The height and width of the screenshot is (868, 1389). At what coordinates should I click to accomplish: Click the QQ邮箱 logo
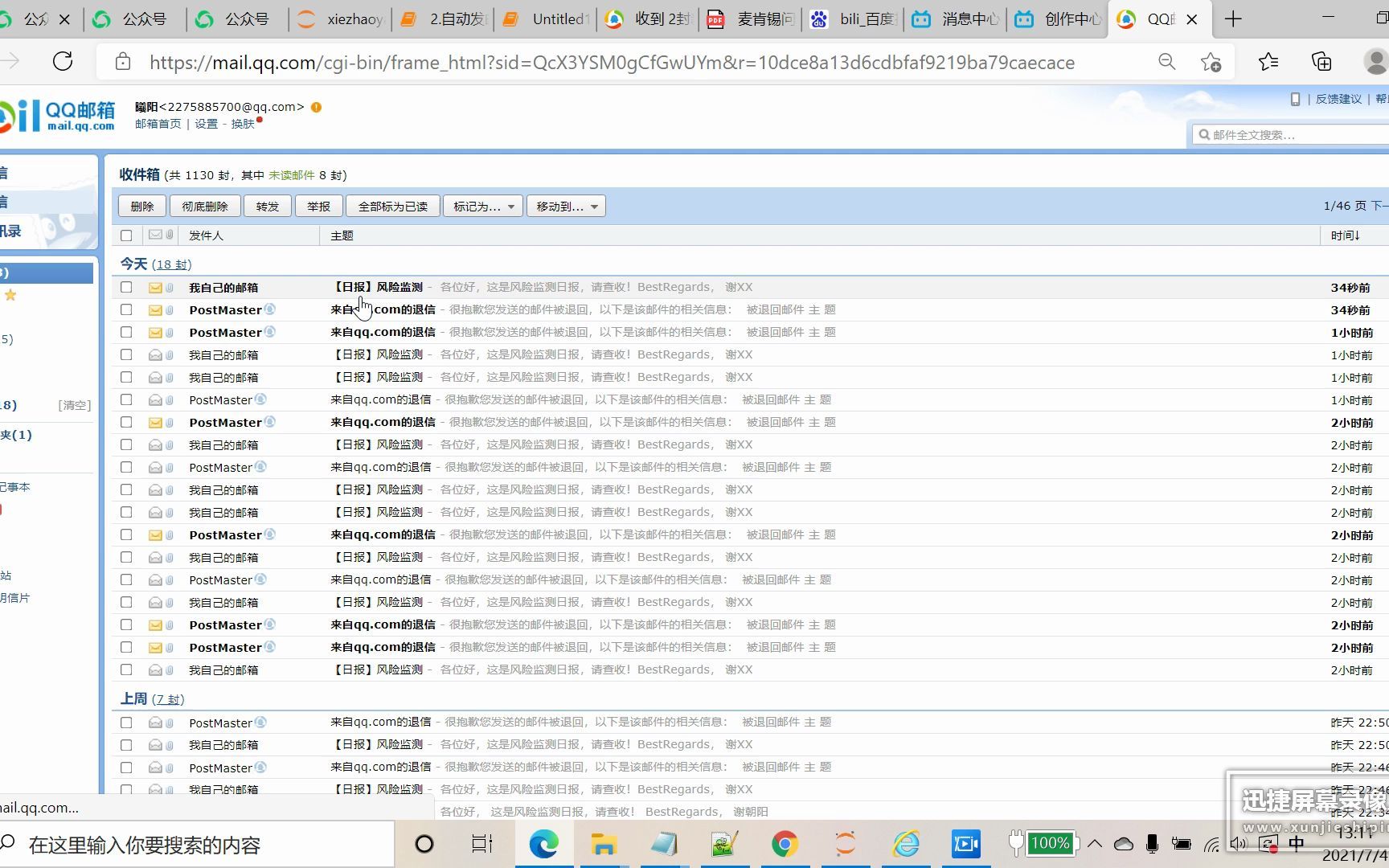click(x=58, y=116)
